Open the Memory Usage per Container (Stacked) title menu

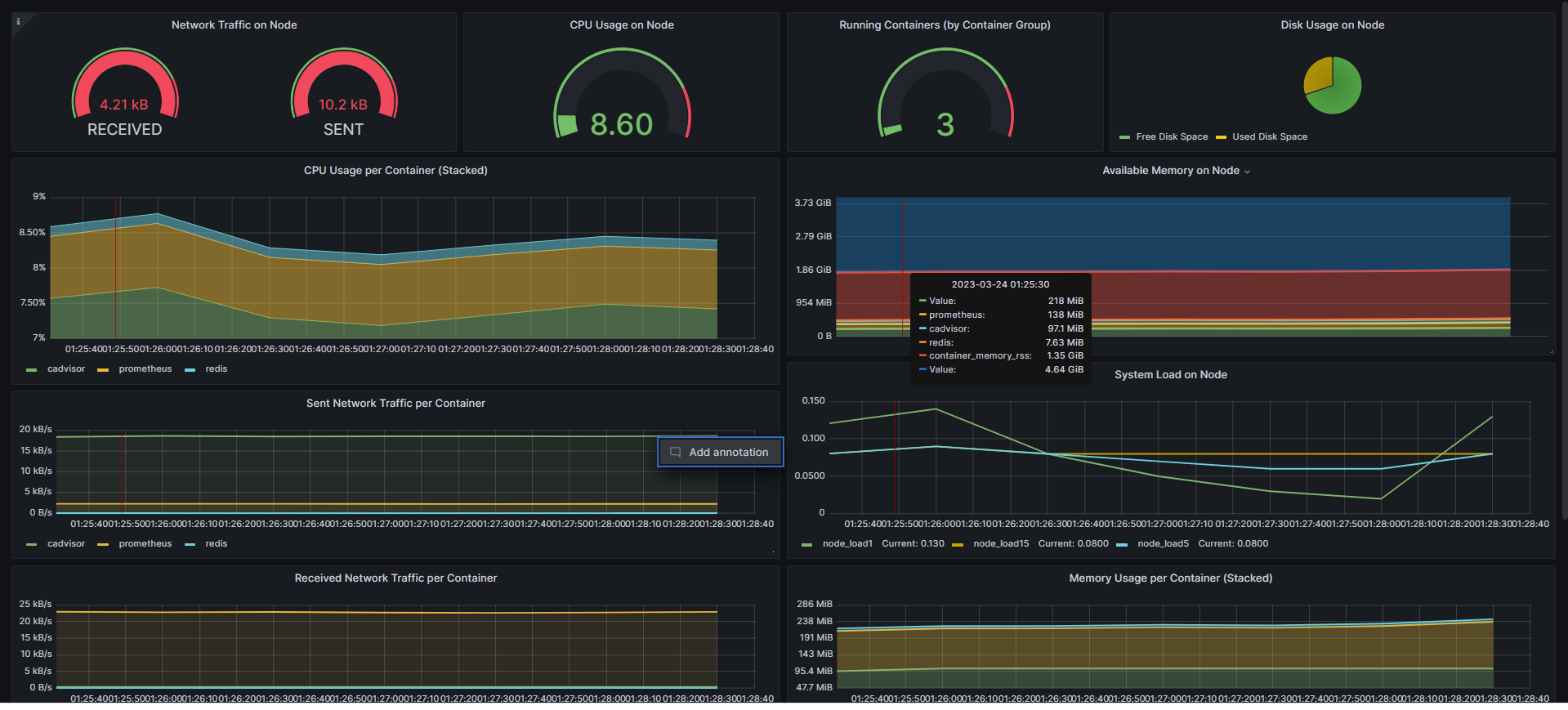pyautogui.click(x=1170, y=578)
